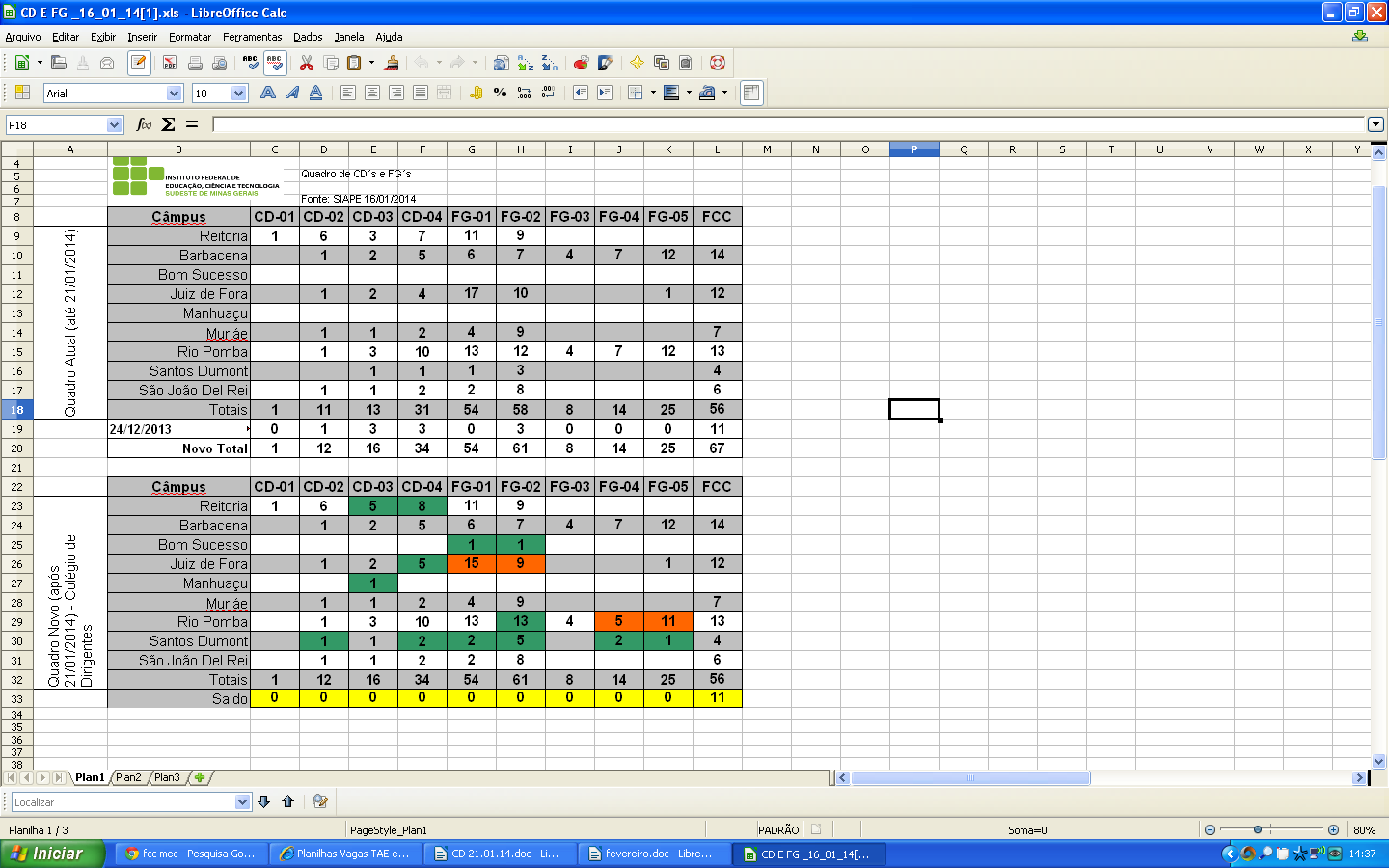This screenshot has height=868, width=1389.
Task: Click the formula input line
Action: coord(789,124)
